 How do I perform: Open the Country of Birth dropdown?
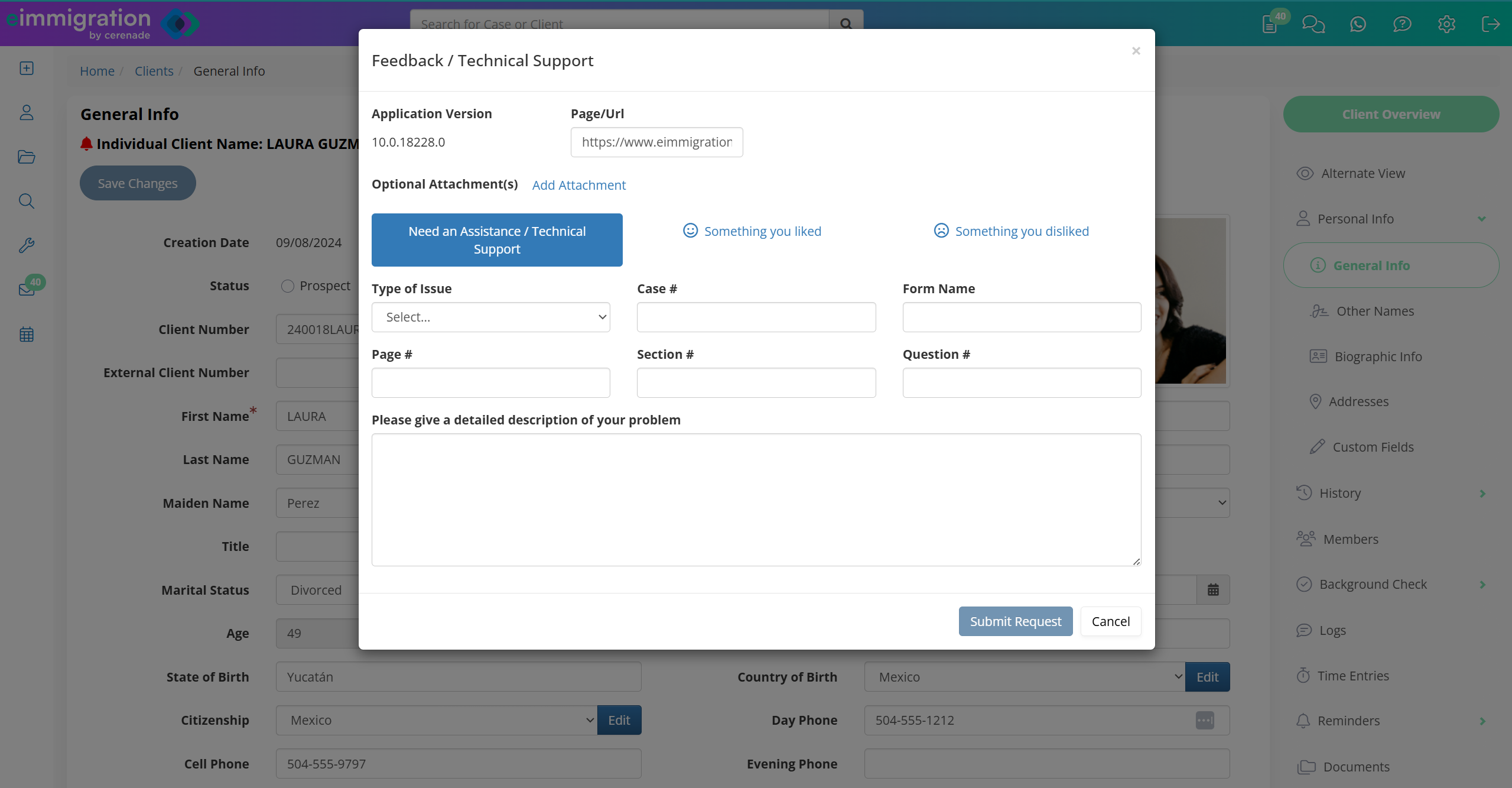pos(1024,677)
